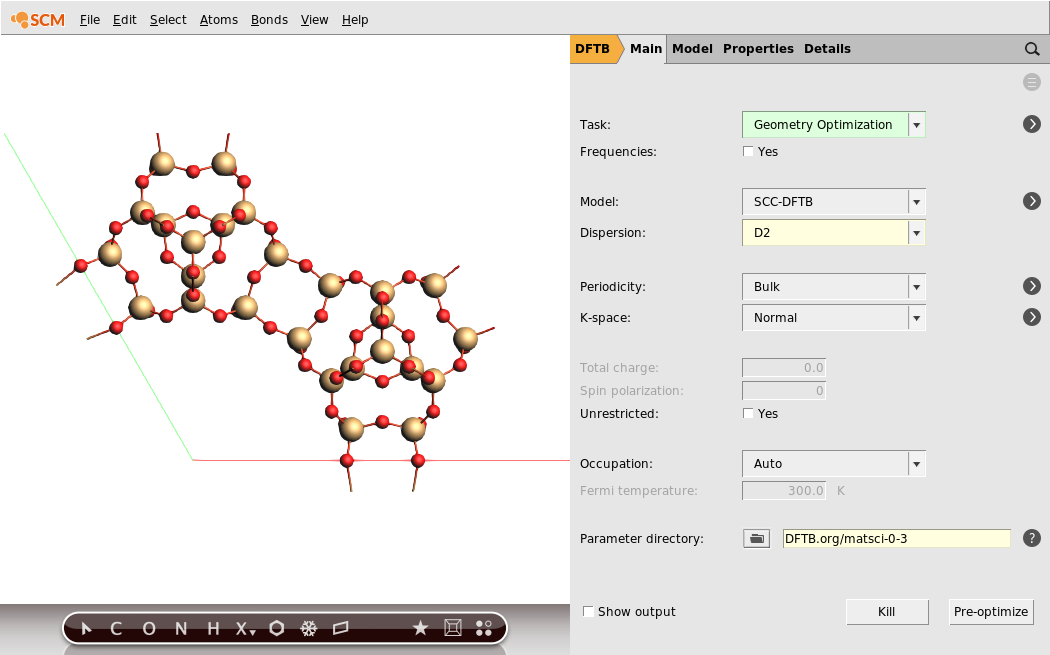1050x655 pixels.
Task: Open the parameter directory folder browser
Action: click(756, 538)
